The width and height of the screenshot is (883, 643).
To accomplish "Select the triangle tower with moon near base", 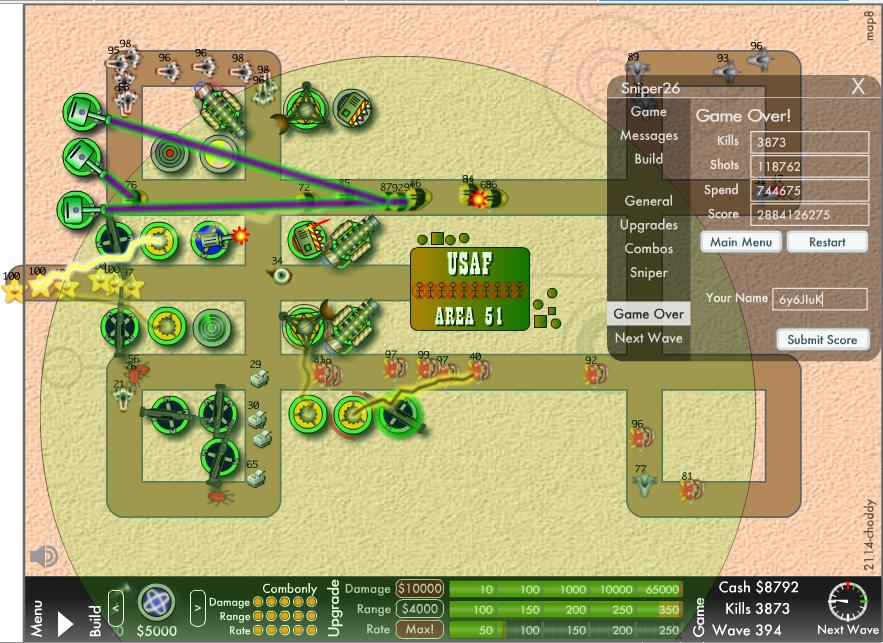I will [304, 325].
